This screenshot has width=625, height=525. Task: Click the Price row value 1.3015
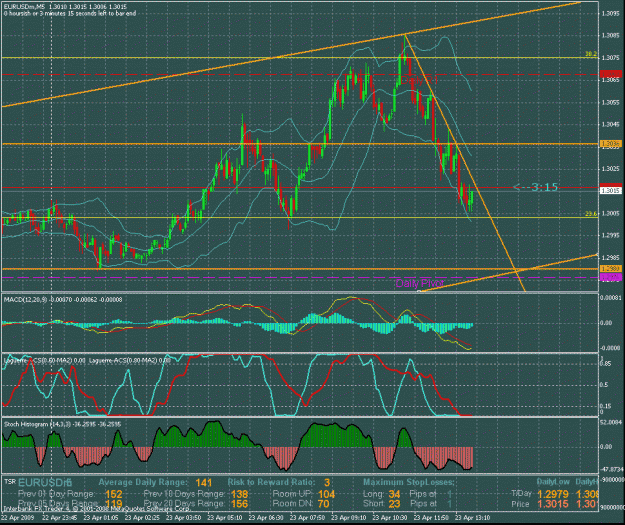(553, 504)
